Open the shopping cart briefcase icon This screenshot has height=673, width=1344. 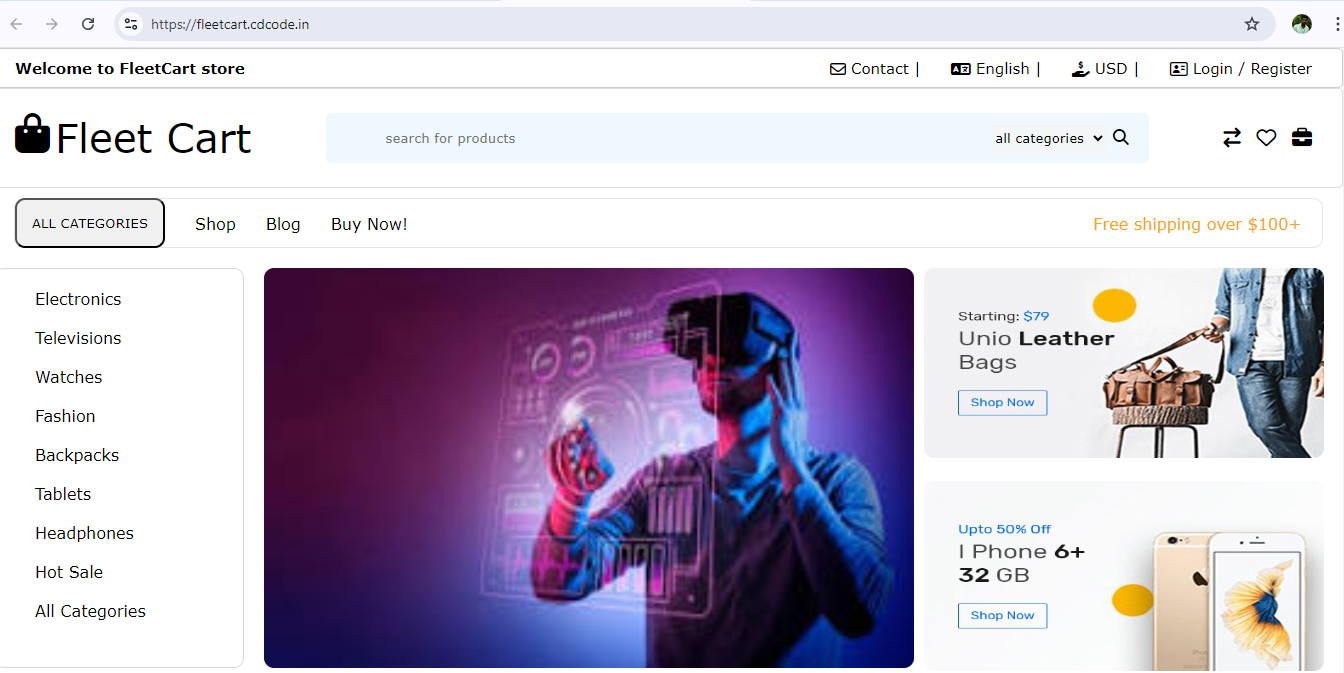pos(1301,138)
